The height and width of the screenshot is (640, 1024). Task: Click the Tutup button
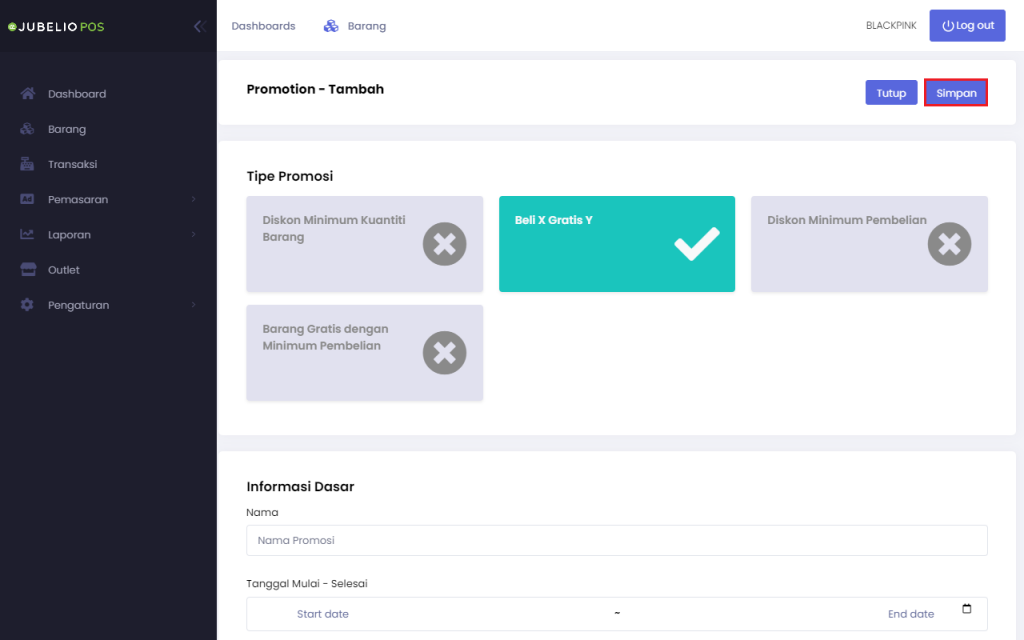point(891,93)
